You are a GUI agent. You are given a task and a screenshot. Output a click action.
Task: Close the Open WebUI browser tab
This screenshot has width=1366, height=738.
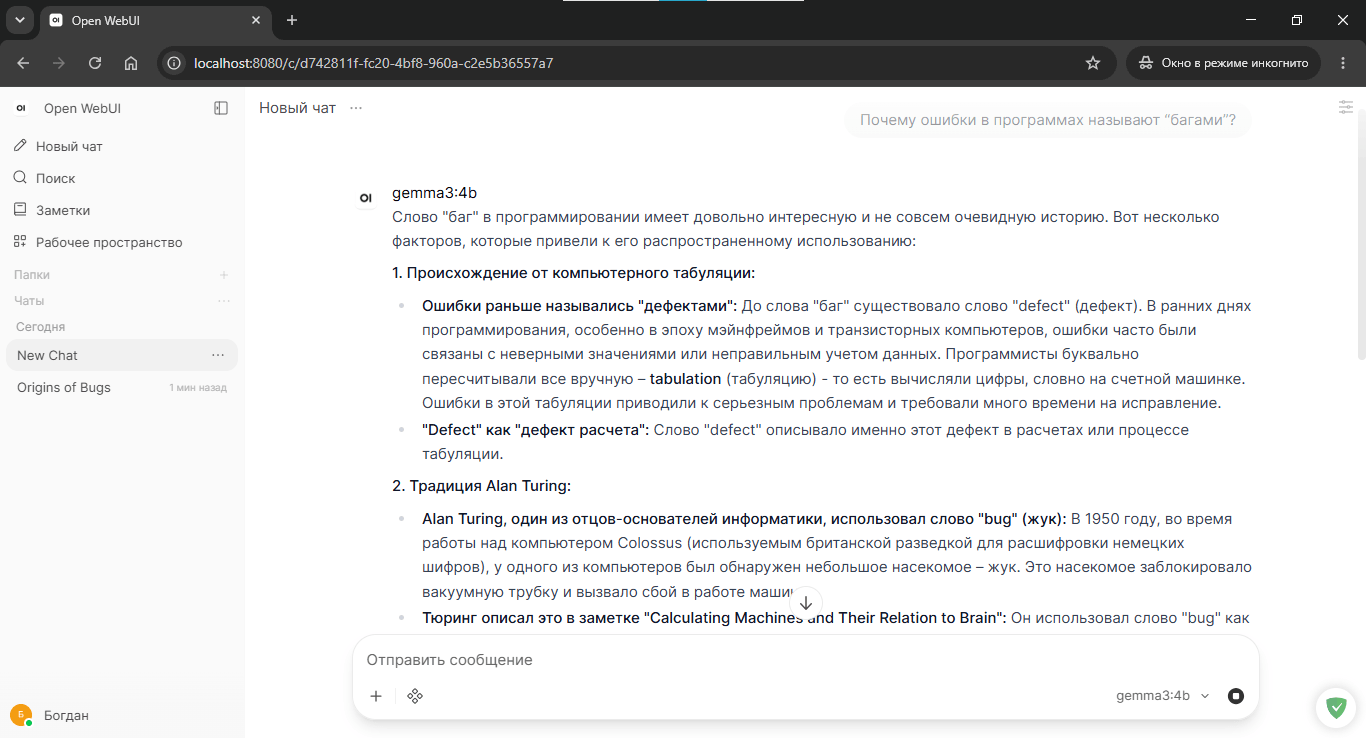click(256, 20)
